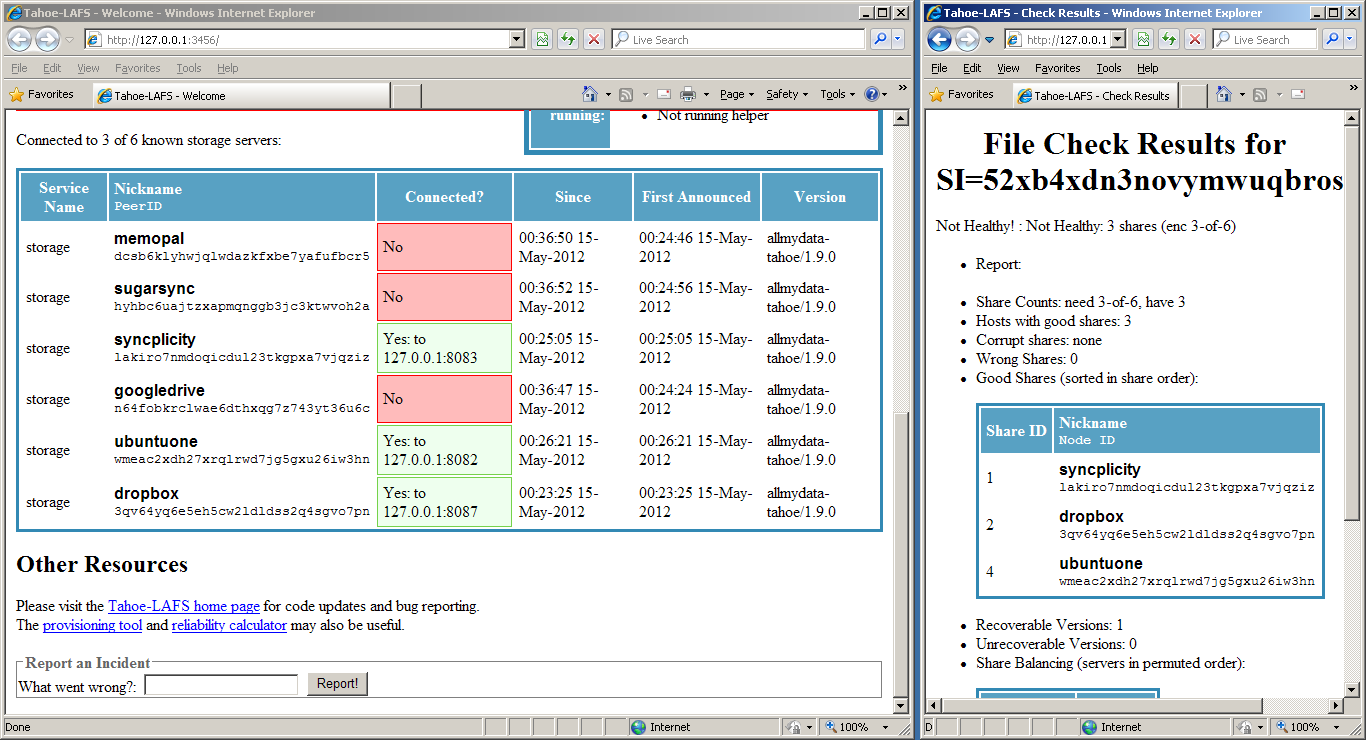Open Safety command menu in Welcome window
Screen dimensions: 1366x740
(788, 94)
